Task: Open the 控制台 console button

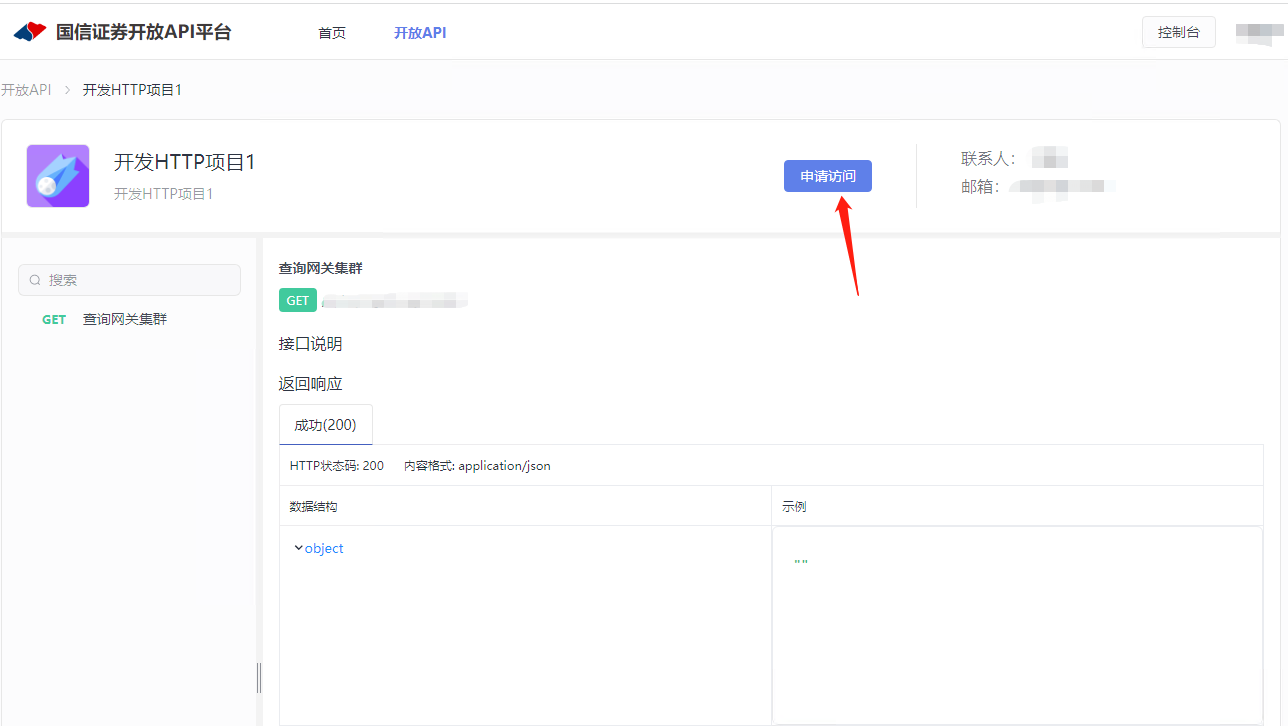Action: (x=1178, y=32)
